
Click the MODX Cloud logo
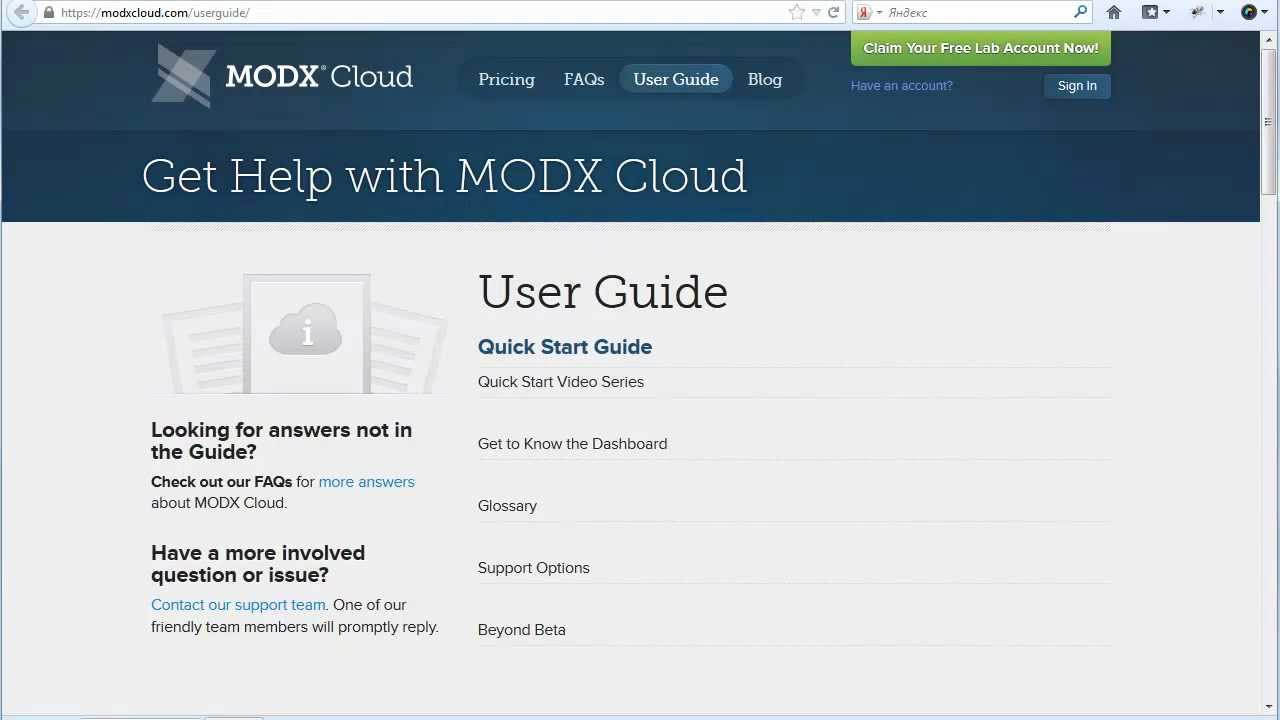click(282, 76)
